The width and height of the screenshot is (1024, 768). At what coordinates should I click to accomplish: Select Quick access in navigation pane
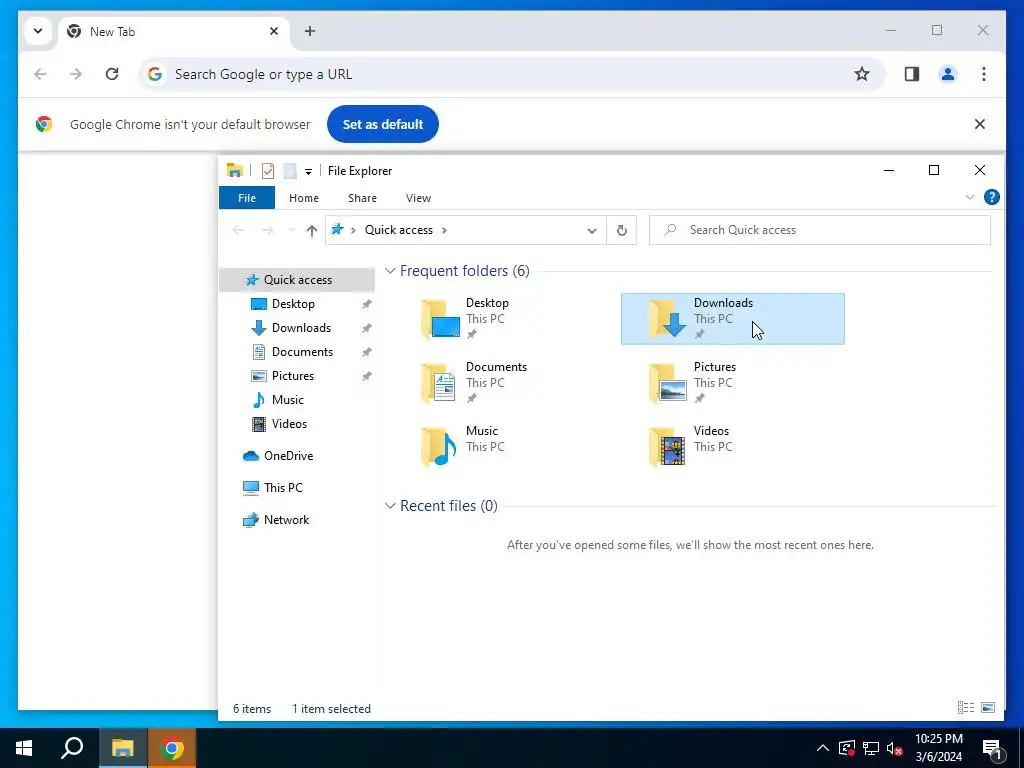coord(297,280)
